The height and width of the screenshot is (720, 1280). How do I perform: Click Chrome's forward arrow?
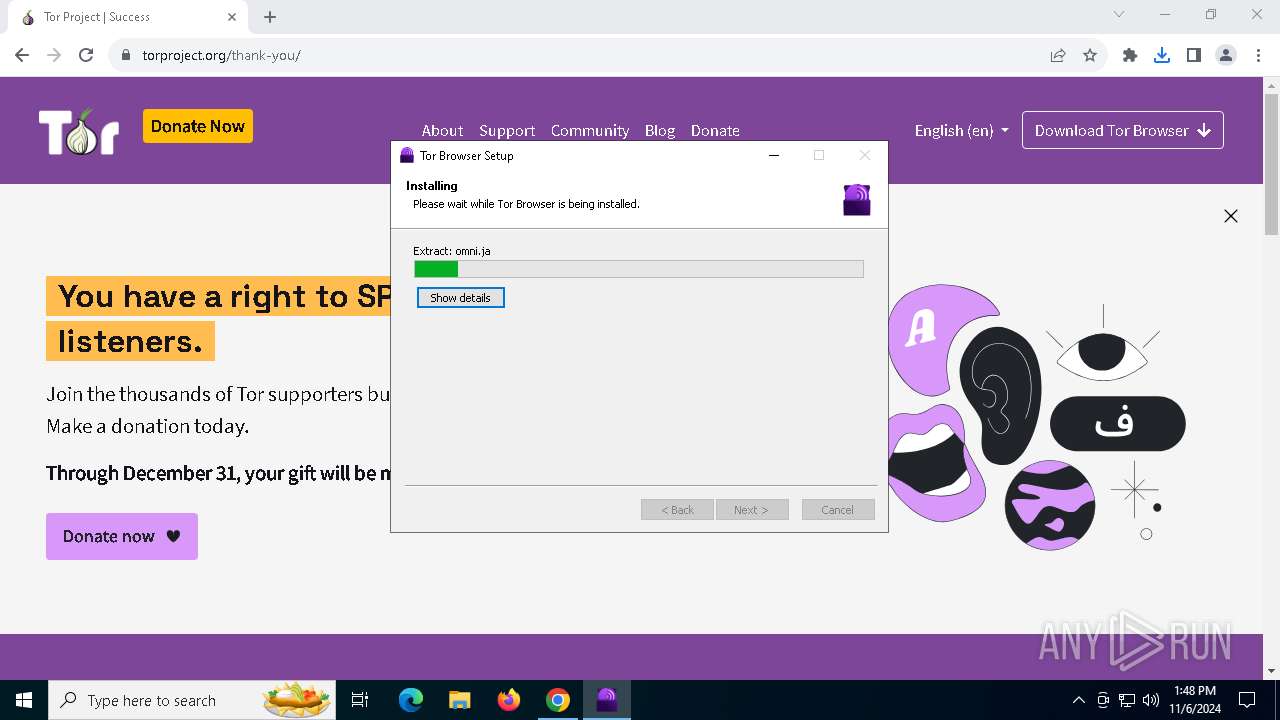(54, 55)
